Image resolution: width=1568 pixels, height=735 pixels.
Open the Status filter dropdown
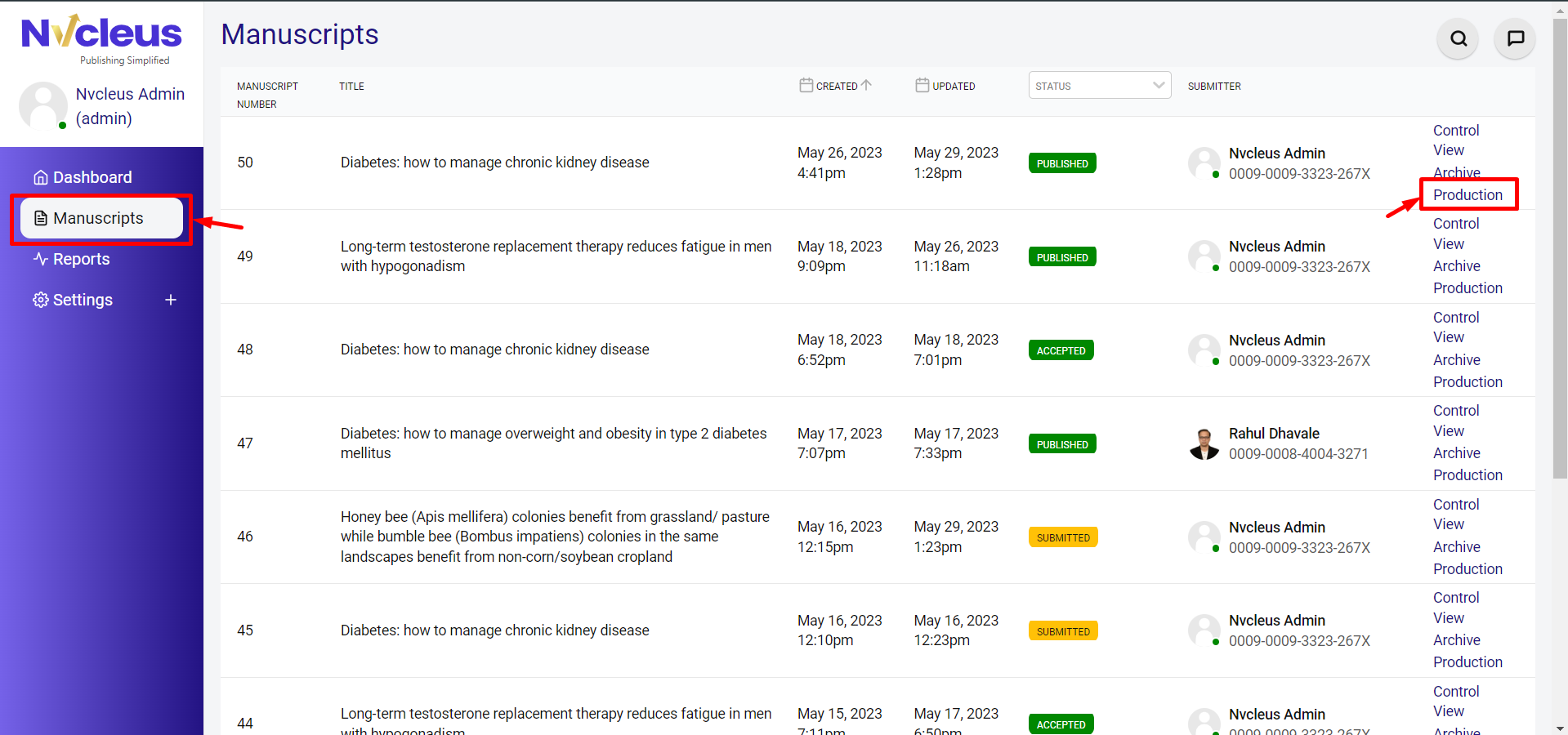pyautogui.click(x=1099, y=85)
